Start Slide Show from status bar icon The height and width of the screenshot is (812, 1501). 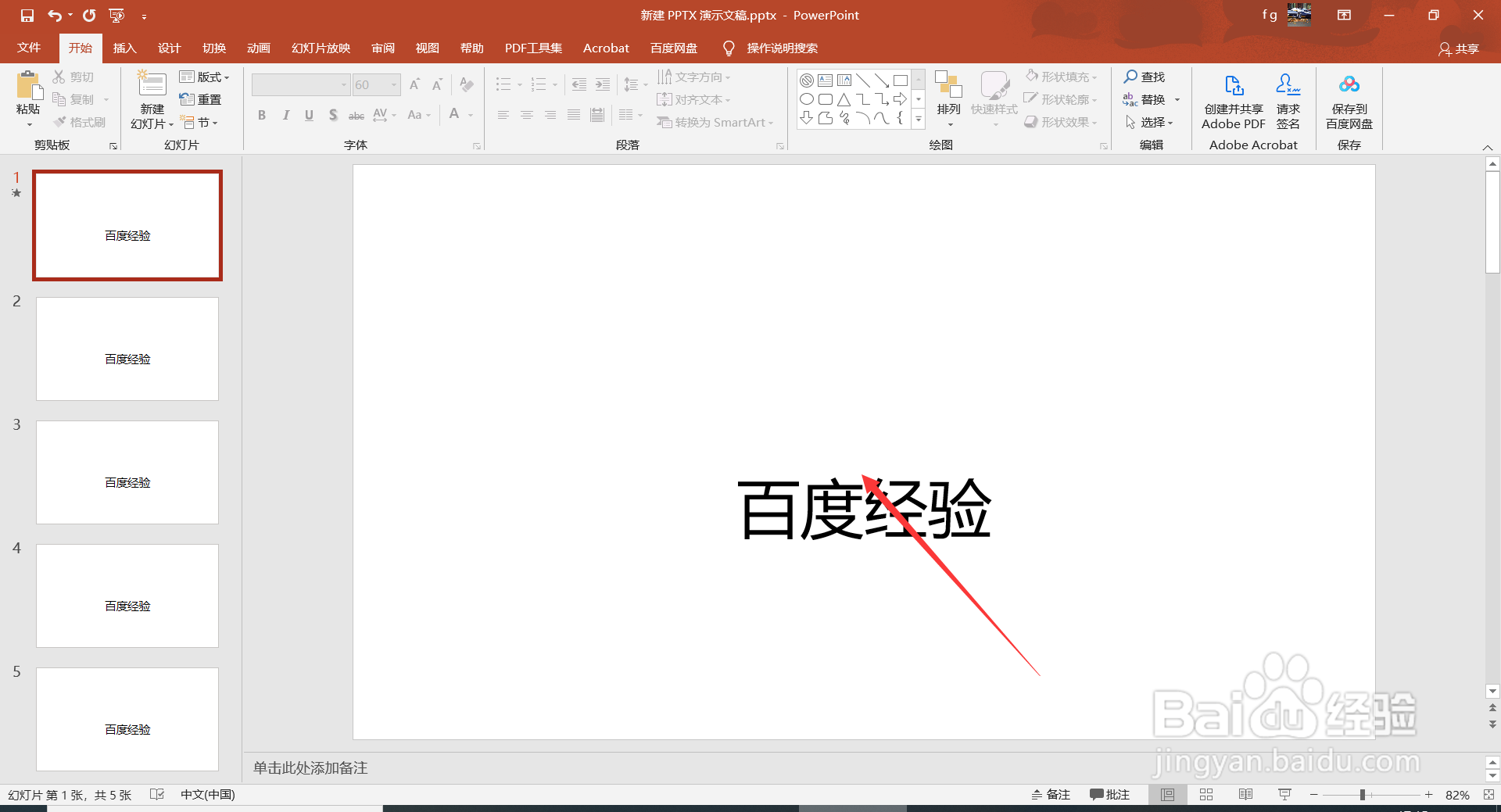(1284, 795)
